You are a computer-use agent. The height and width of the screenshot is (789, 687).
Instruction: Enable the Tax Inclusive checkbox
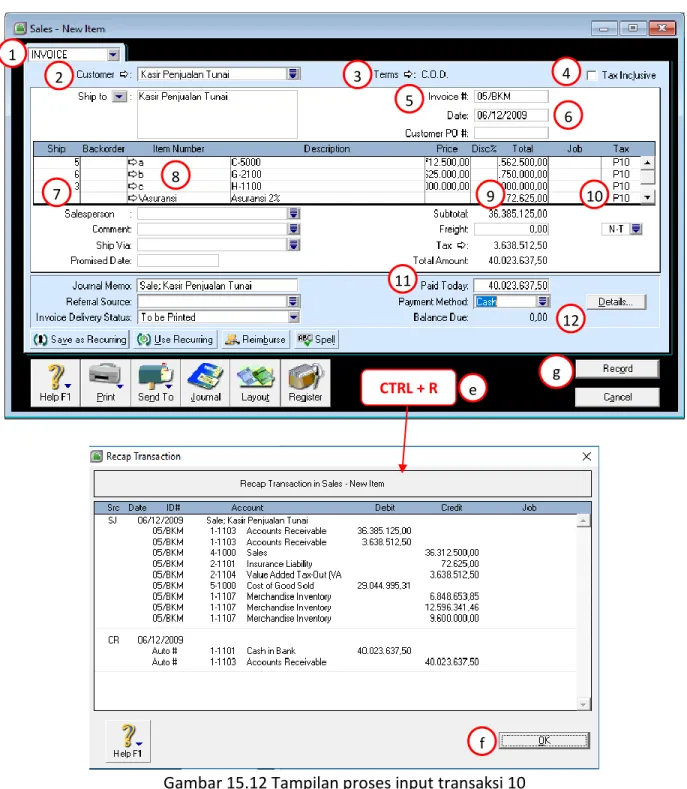coord(592,75)
